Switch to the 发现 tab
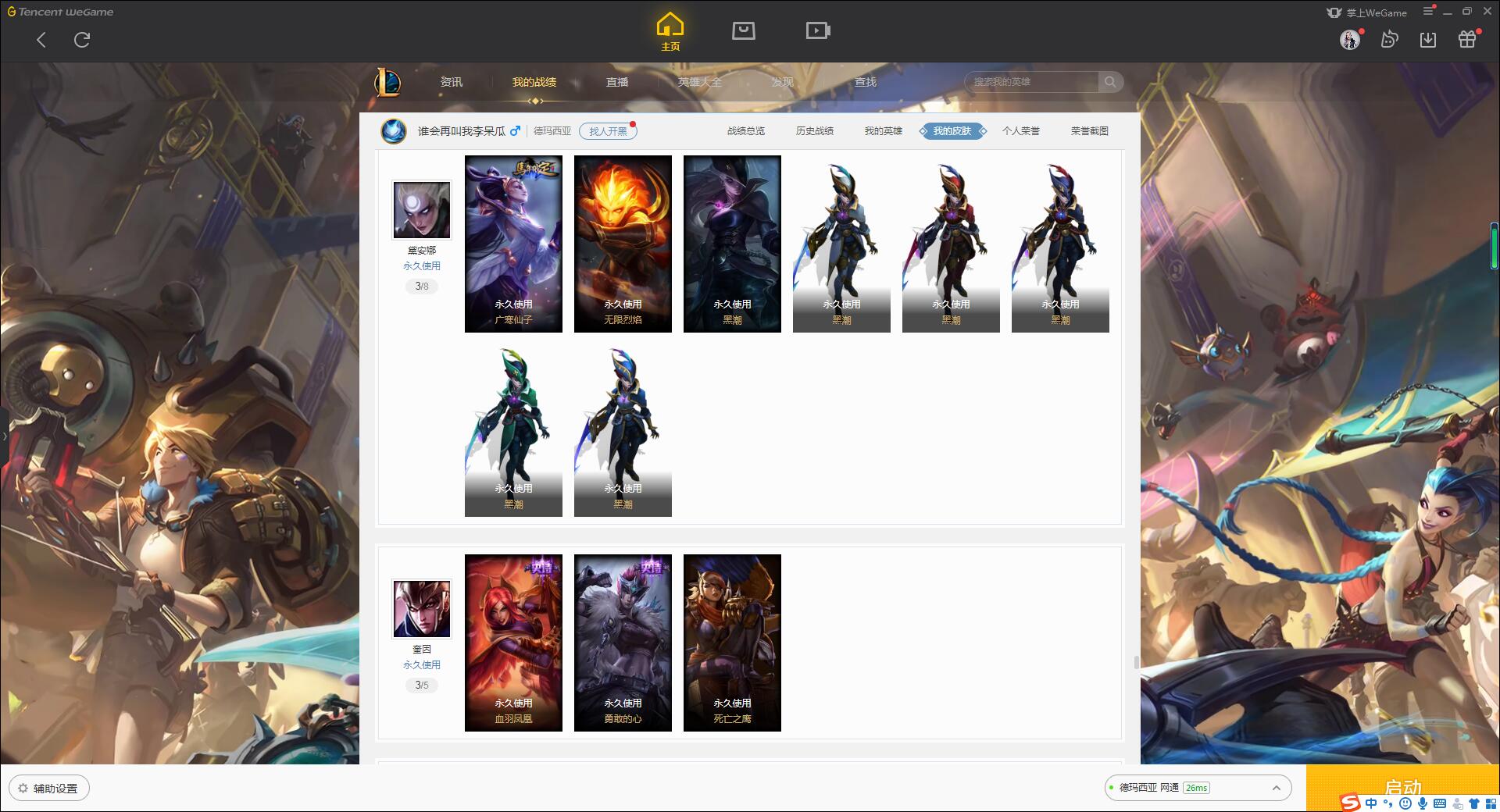The width and height of the screenshot is (1500, 812). pos(783,82)
